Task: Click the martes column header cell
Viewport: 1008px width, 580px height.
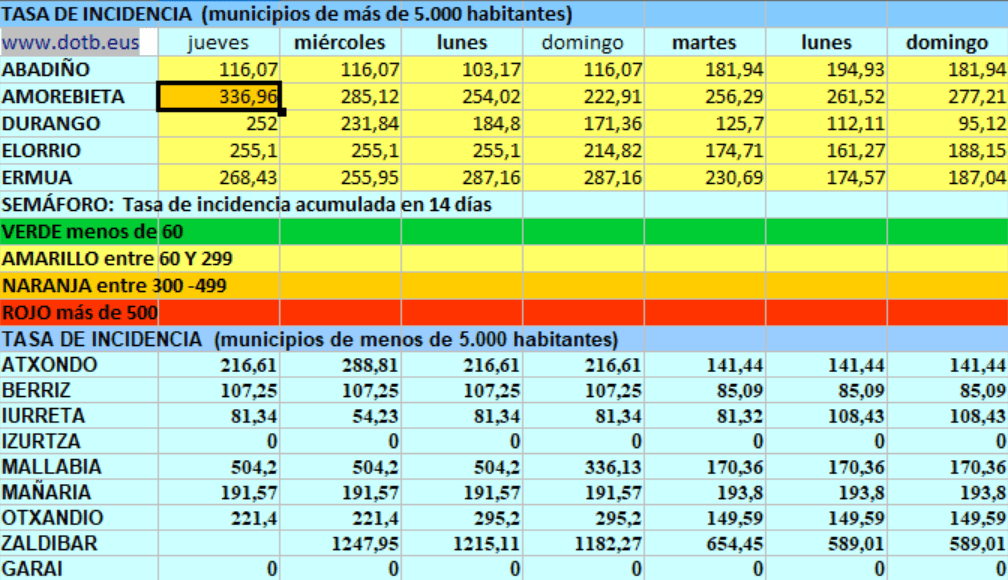Action: [704, 43]
